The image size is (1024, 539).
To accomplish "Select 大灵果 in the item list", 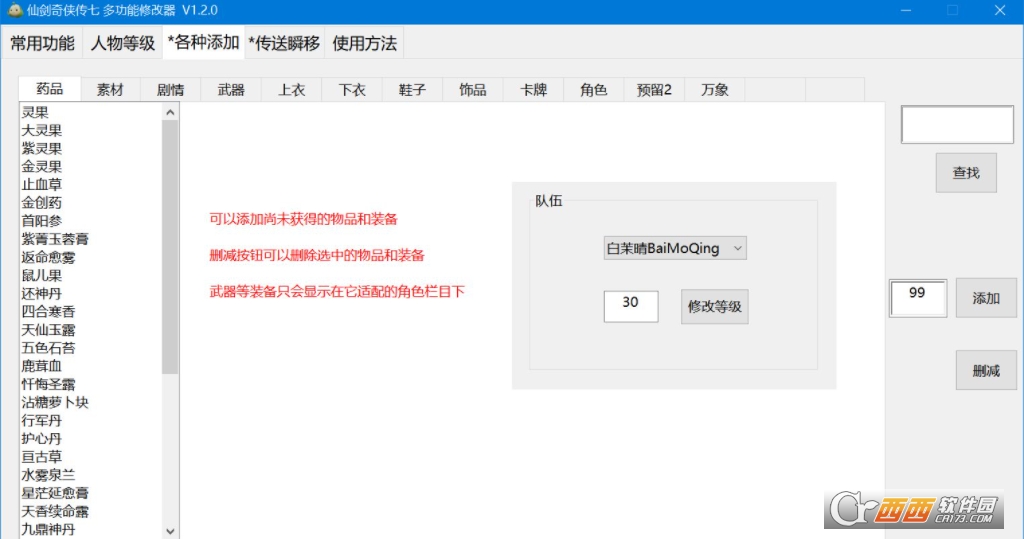I will coord(42,131).
